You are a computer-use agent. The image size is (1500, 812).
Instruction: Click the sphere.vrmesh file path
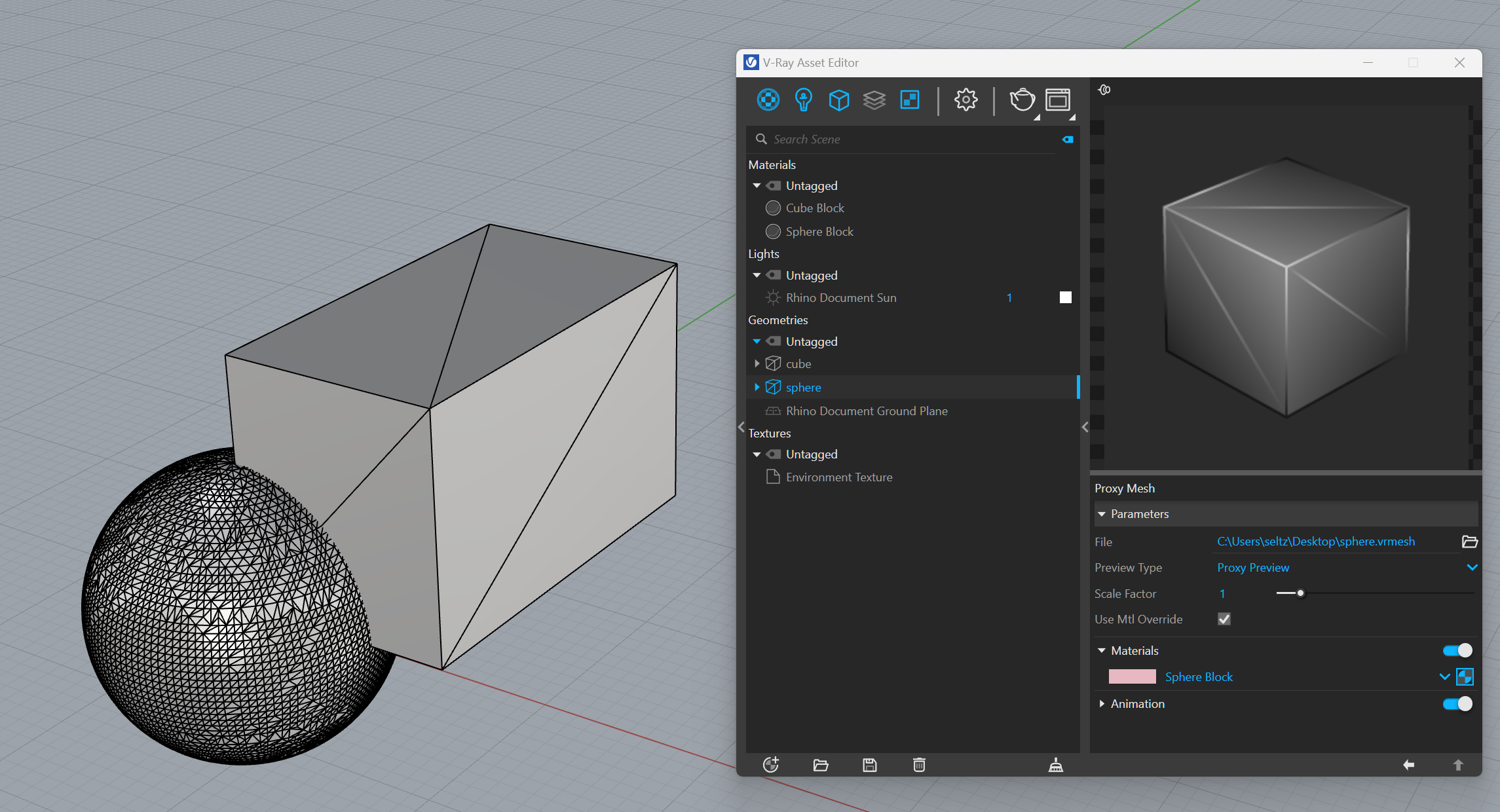[1316, 542]
